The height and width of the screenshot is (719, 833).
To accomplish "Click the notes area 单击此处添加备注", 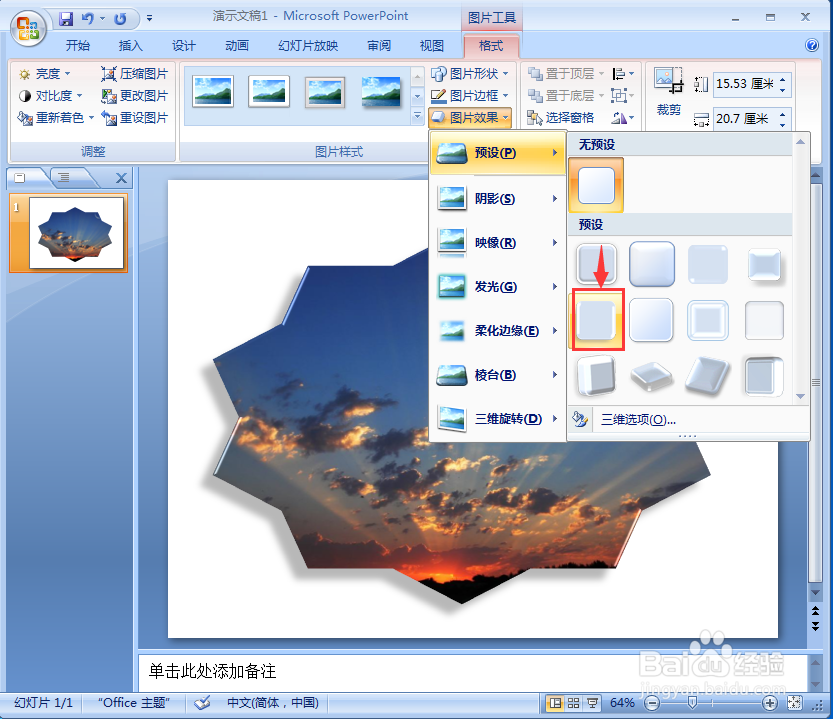I will pos(473,672).
